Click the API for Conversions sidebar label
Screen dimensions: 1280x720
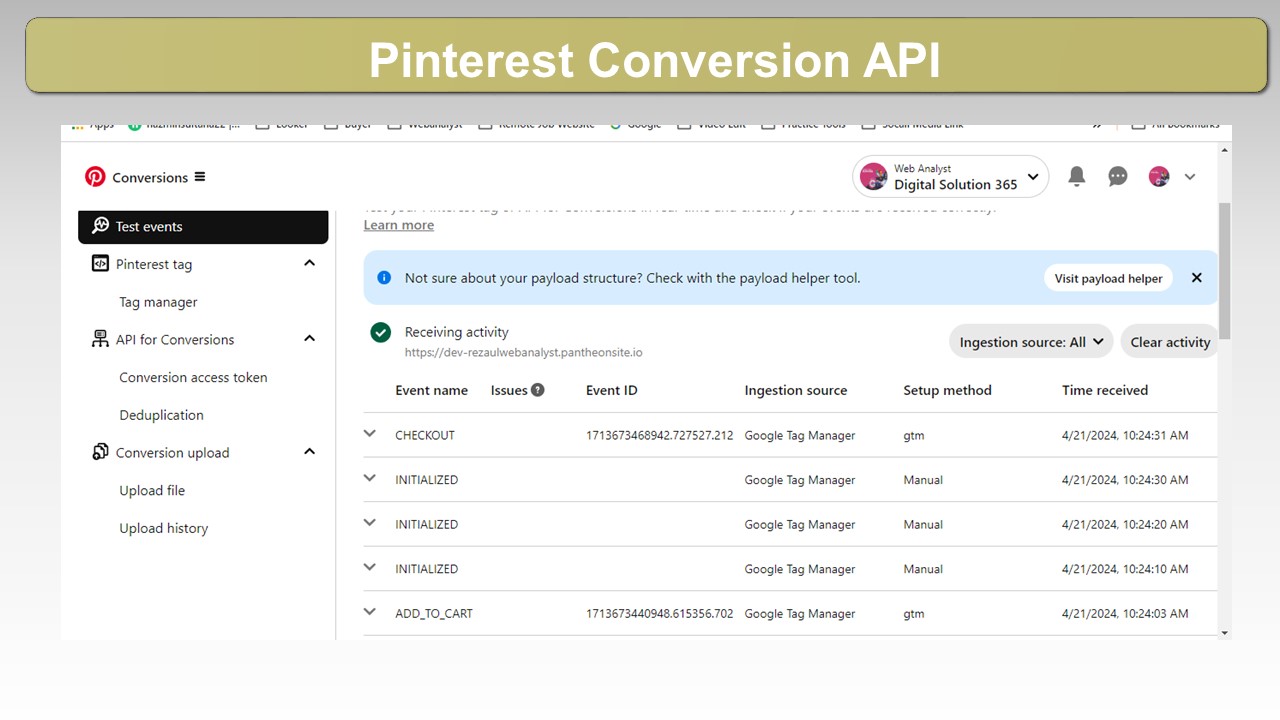coord(175,339)
